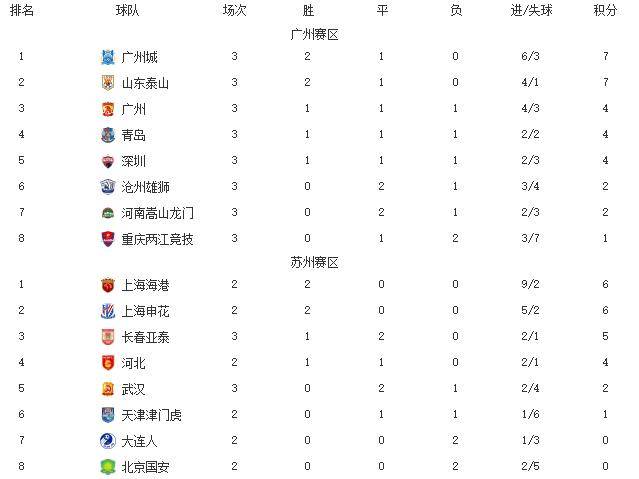Select the 进/失球 column header
This screenshot has height=479, width=639.
(531, 10)
